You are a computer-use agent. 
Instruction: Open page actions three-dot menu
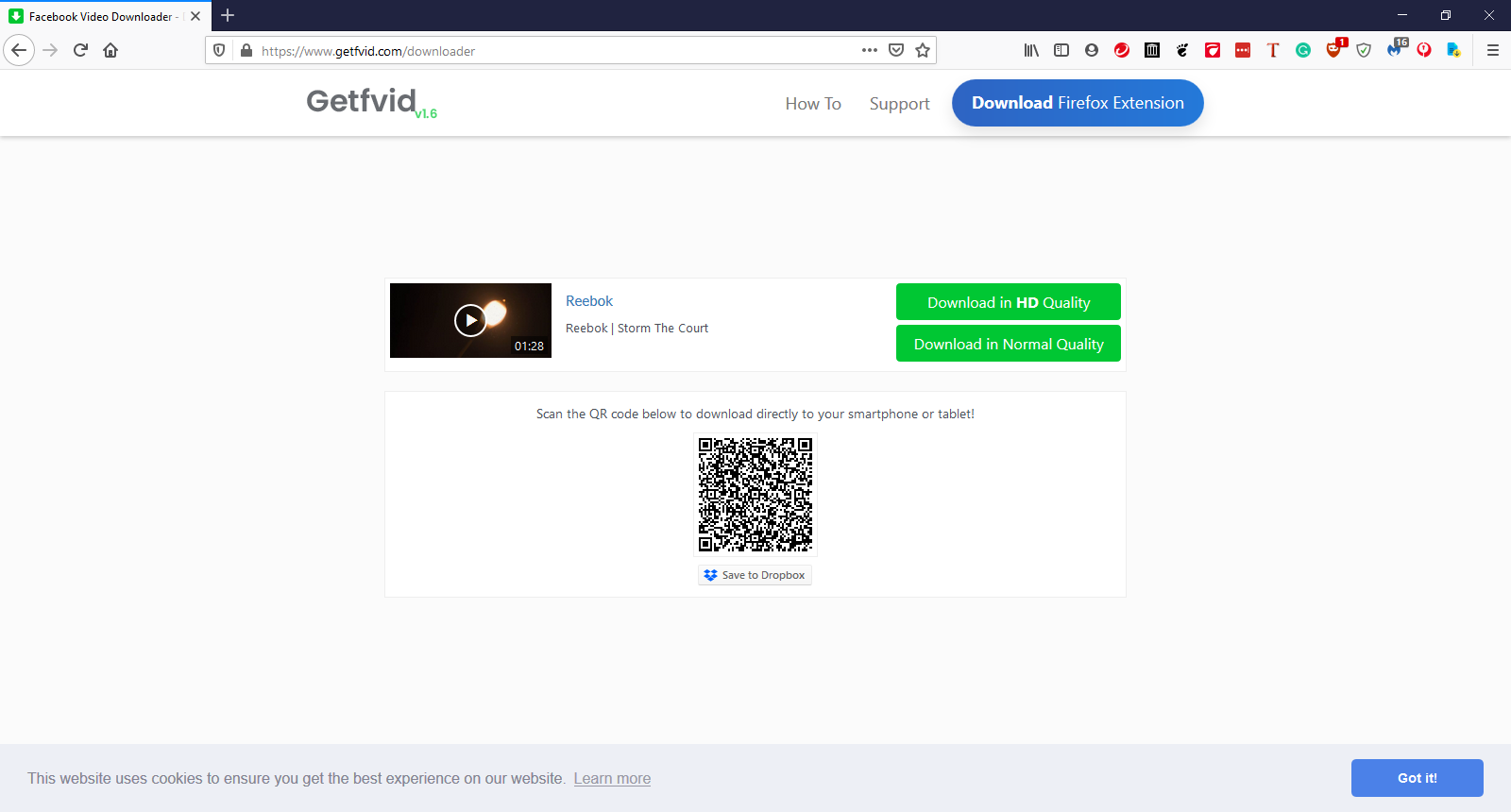[x=870, y=50]
